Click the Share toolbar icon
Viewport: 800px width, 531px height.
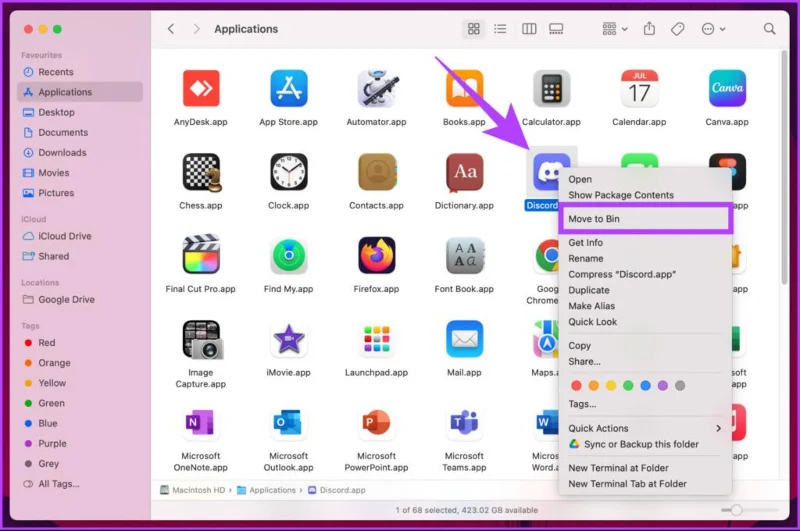(x=649, y=29)
